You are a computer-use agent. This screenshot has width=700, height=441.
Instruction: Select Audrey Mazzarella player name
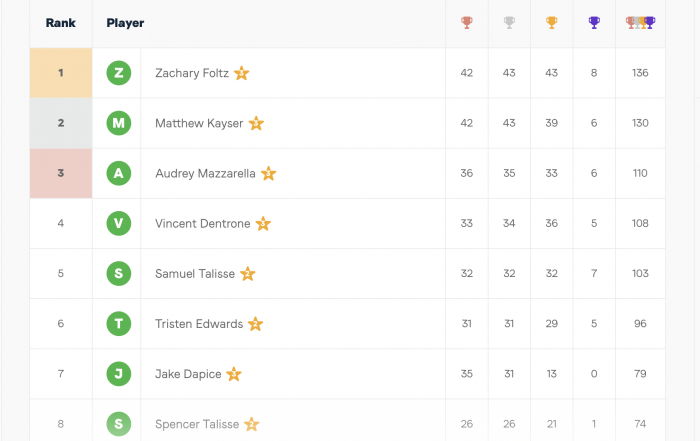click(205, 173)
